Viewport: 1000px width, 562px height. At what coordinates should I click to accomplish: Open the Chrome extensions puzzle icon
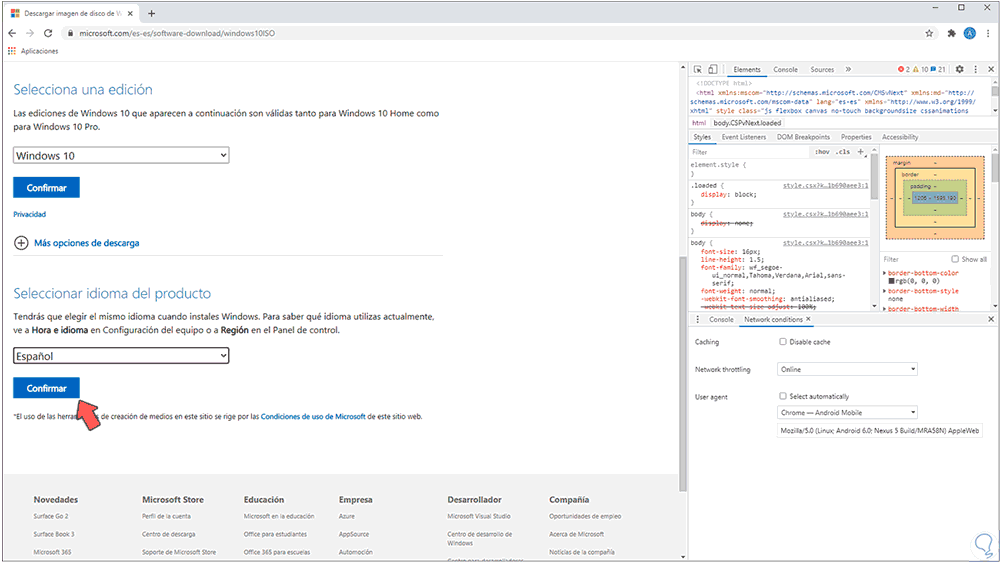click(x=951, y=32)
